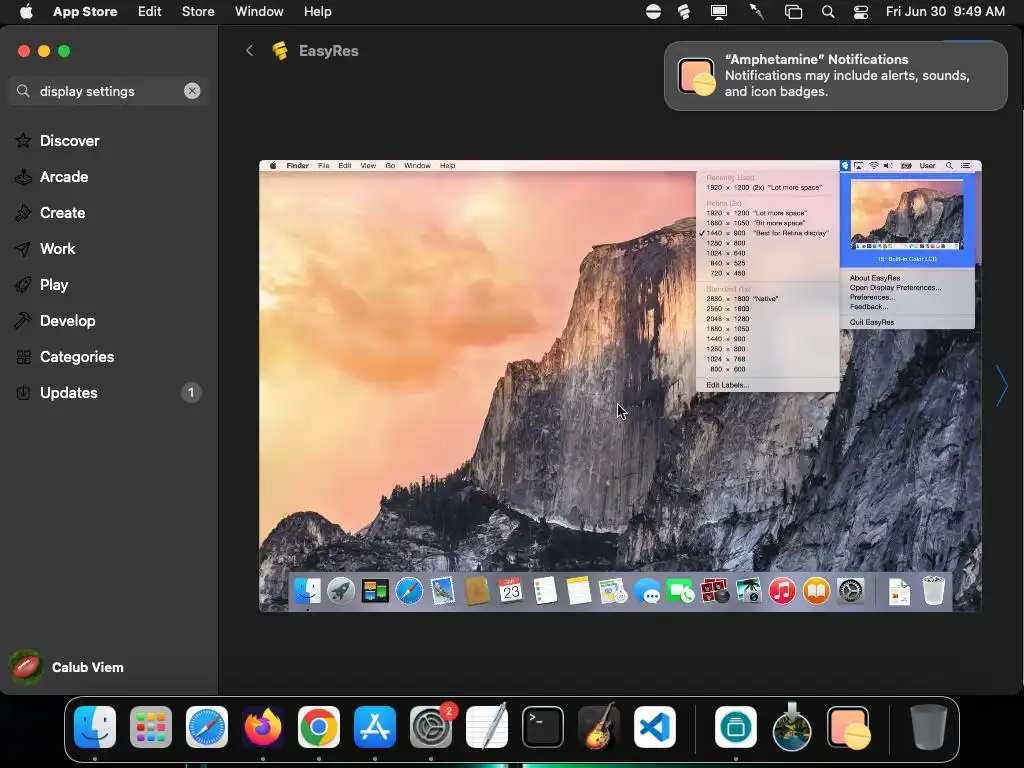Open the Trash in the Dock

[x=929, y=727]
